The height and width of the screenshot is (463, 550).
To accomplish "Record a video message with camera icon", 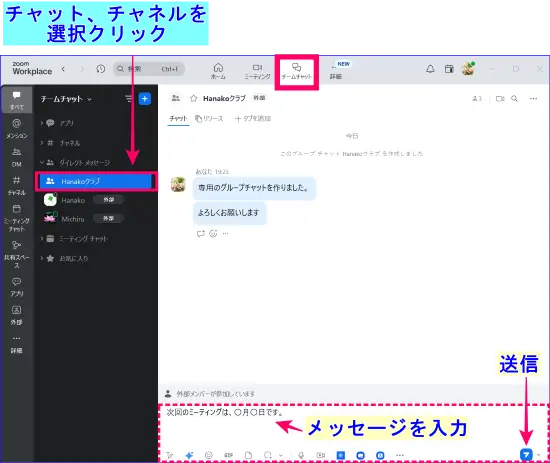I will tap(321, 455).
